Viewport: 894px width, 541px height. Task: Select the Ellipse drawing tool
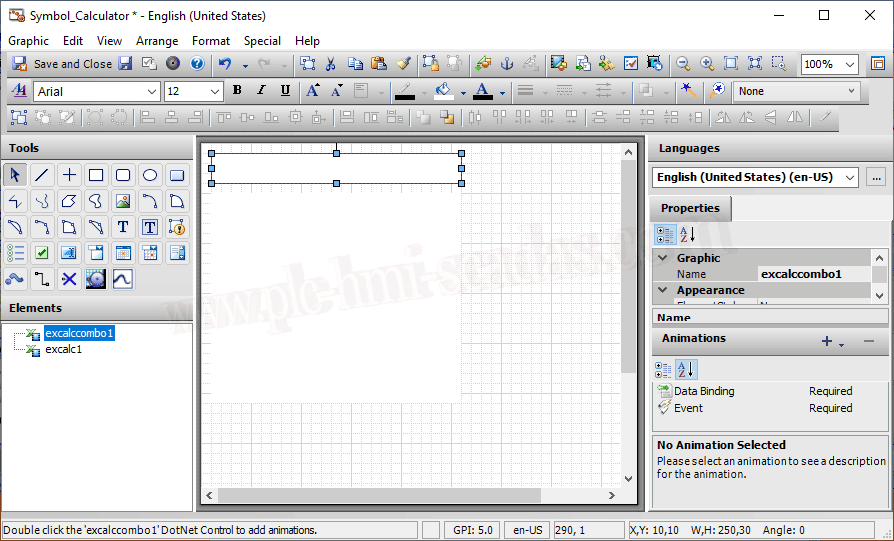click(x=150, y=175)
